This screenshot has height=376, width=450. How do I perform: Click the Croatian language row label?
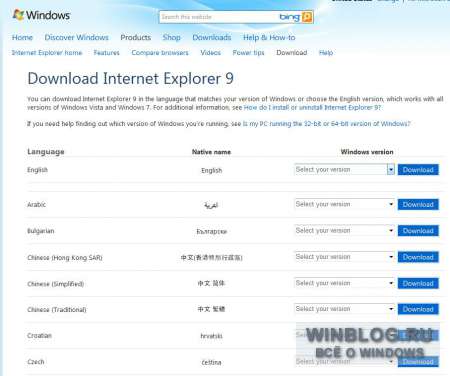39,336
